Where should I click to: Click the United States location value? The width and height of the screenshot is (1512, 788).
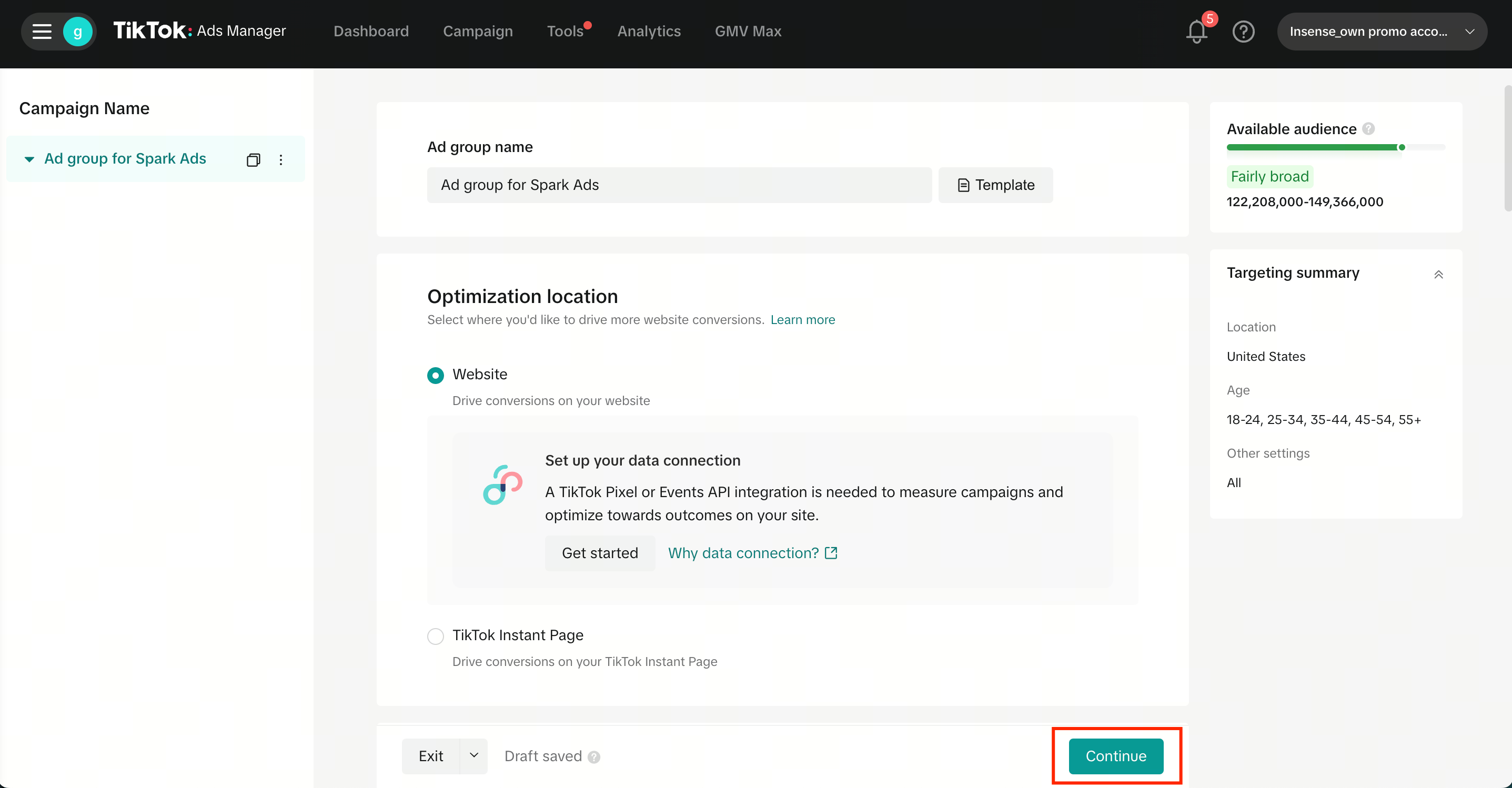coord(1266,357)
